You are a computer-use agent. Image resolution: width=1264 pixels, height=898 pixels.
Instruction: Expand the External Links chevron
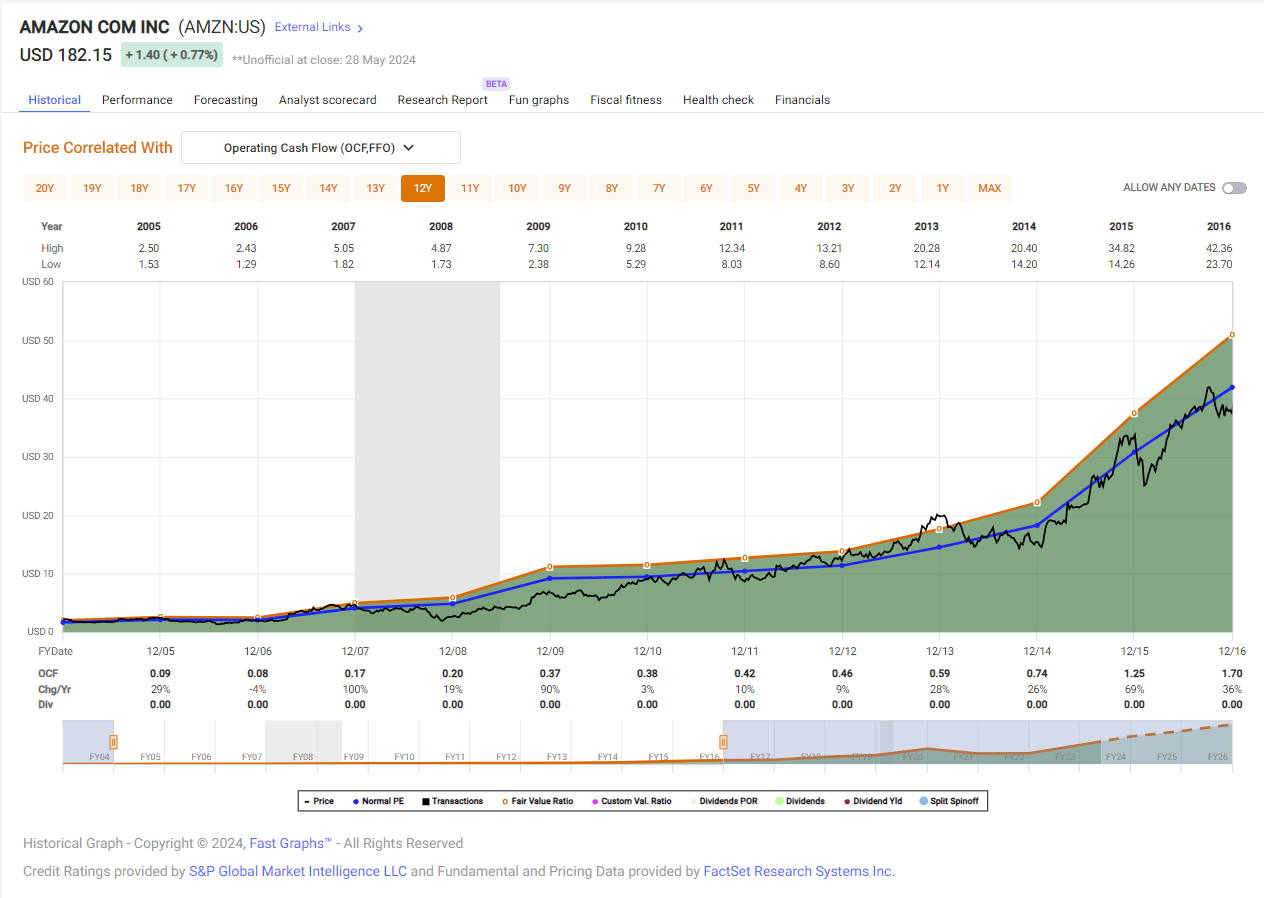click(360, 28)
